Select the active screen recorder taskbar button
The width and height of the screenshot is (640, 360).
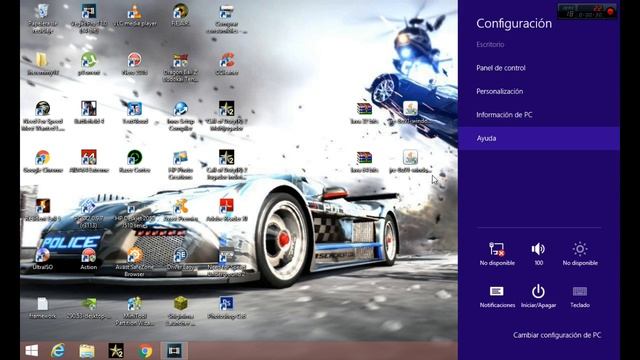174,351
